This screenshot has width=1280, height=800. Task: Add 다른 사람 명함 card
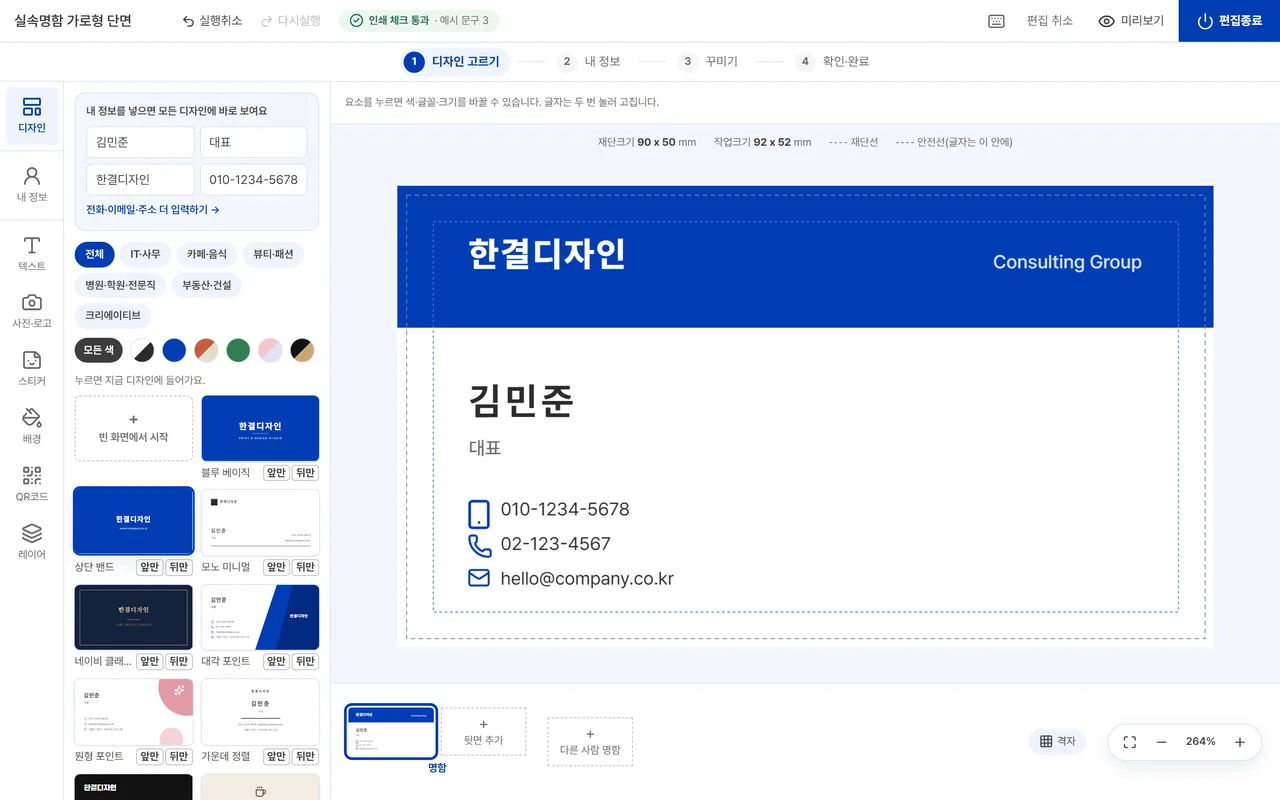tap(590, 742)
